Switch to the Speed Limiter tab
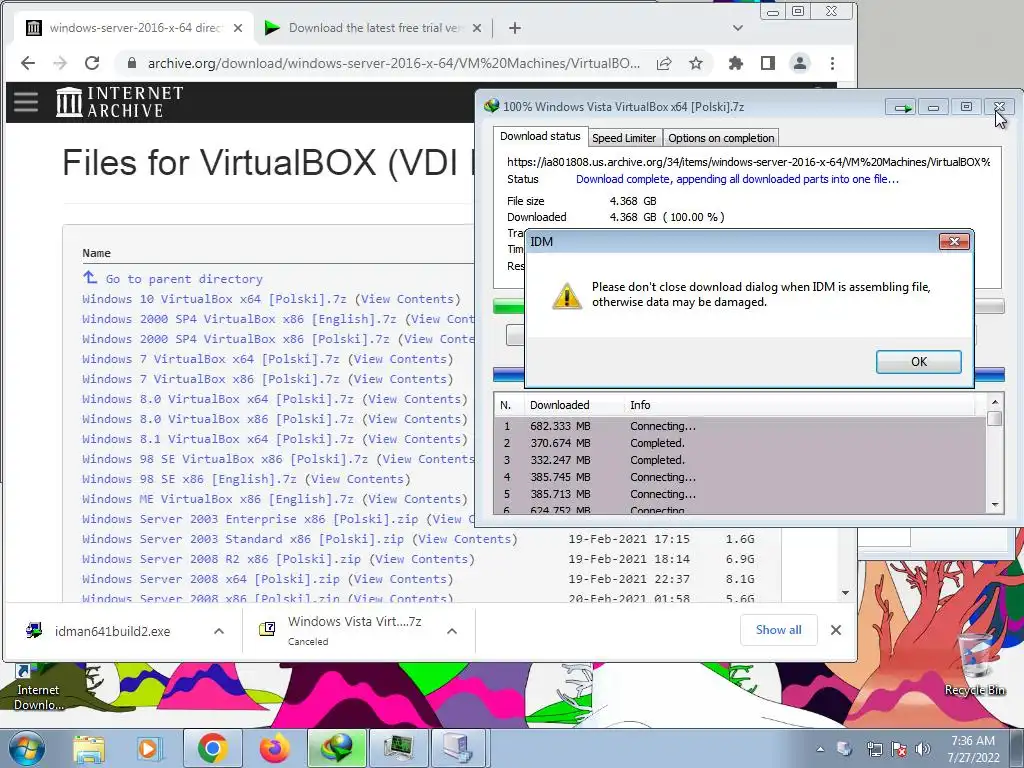1024x768 pixels. pyautogui.click(x=624, y=138)
